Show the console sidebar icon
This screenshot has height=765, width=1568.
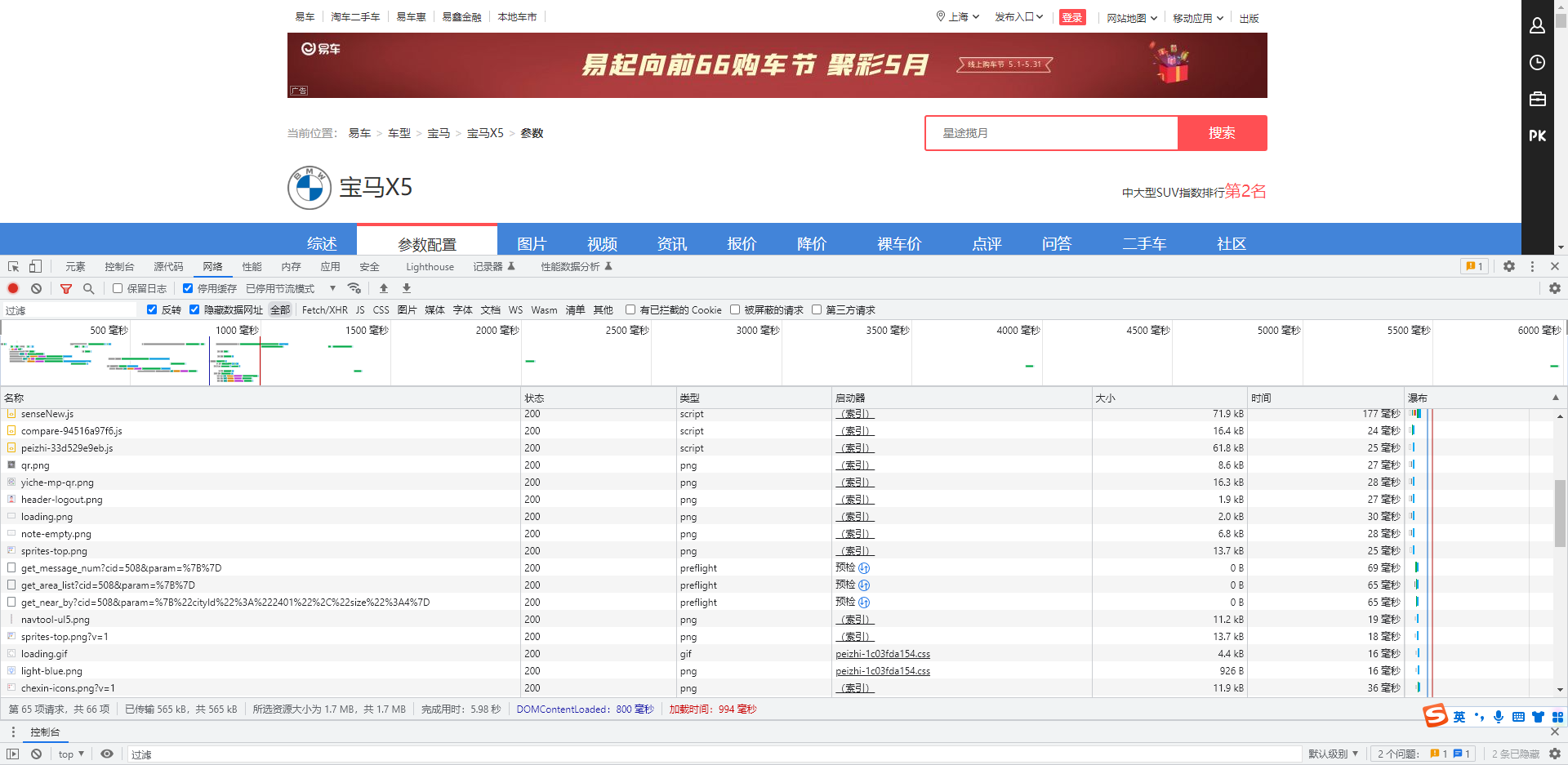13,754
